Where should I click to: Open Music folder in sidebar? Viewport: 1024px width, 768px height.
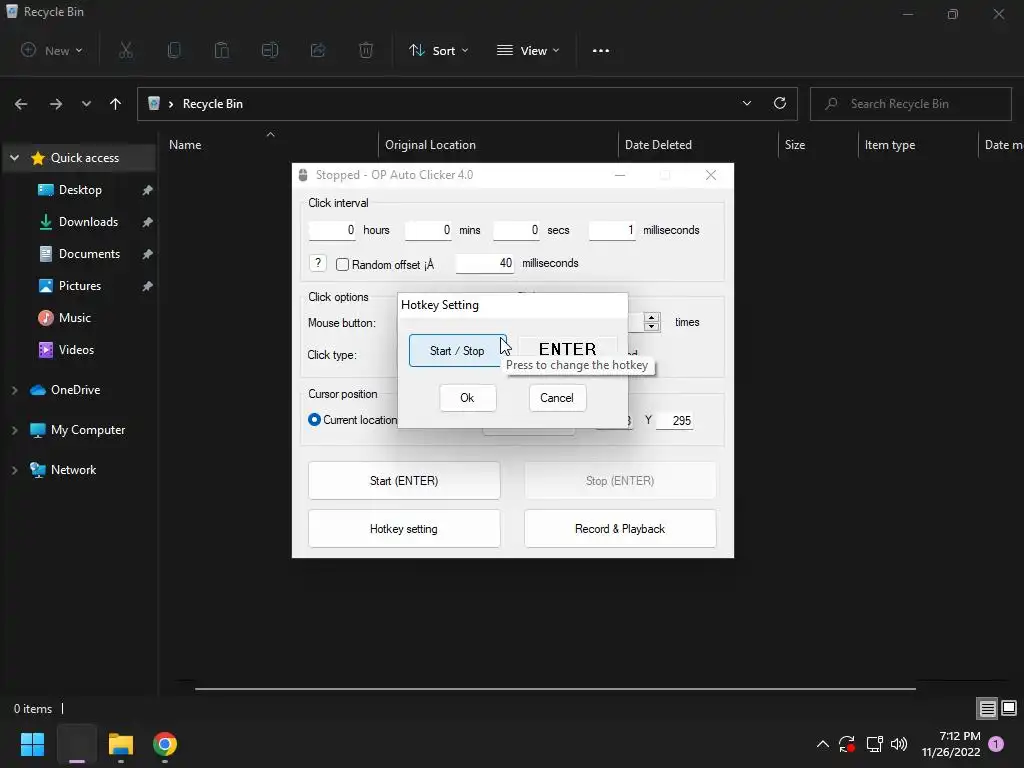(x=74, y=318)
